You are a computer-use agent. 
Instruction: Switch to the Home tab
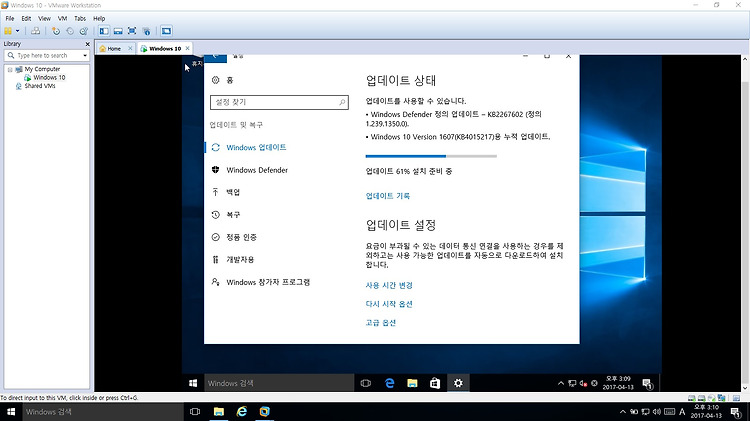coord(113,48)
